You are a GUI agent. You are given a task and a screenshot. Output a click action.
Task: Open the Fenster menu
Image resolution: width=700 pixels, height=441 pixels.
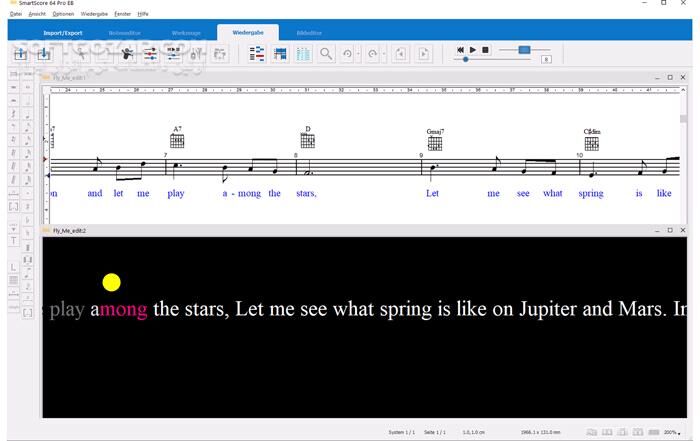123,15
